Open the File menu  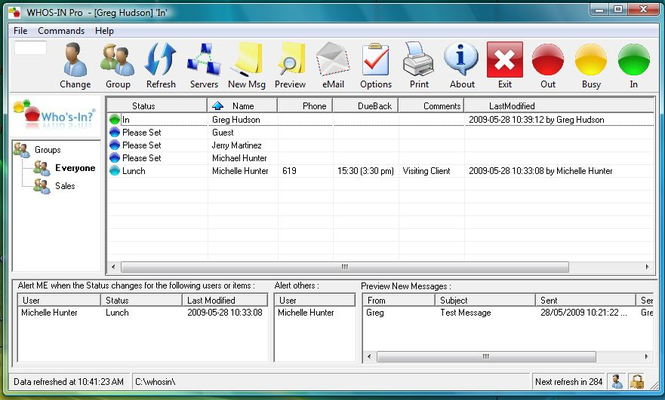20,31
